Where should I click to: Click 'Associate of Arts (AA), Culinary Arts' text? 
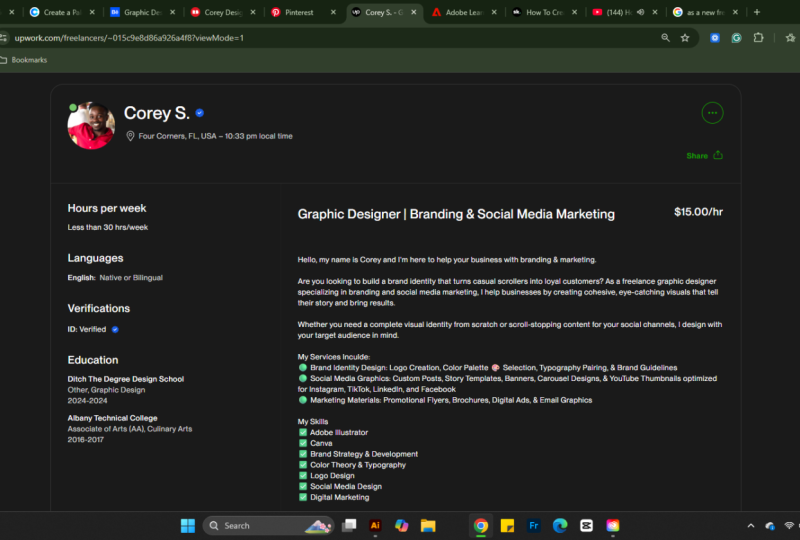click(130, 429)
